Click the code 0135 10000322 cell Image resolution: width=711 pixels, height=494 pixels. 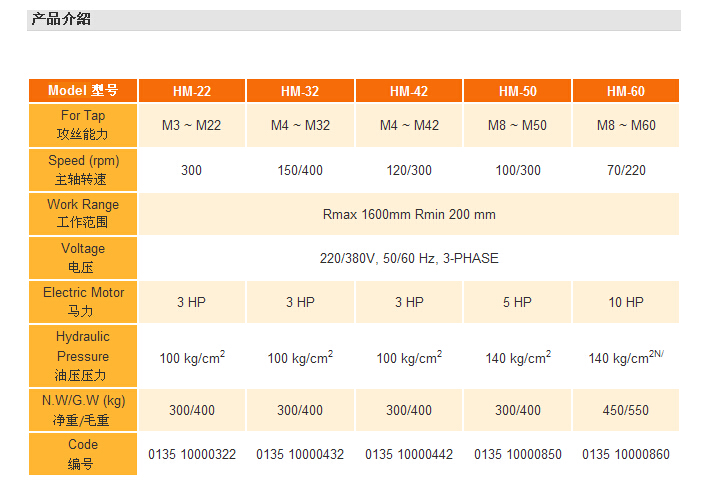pos(192,455)
